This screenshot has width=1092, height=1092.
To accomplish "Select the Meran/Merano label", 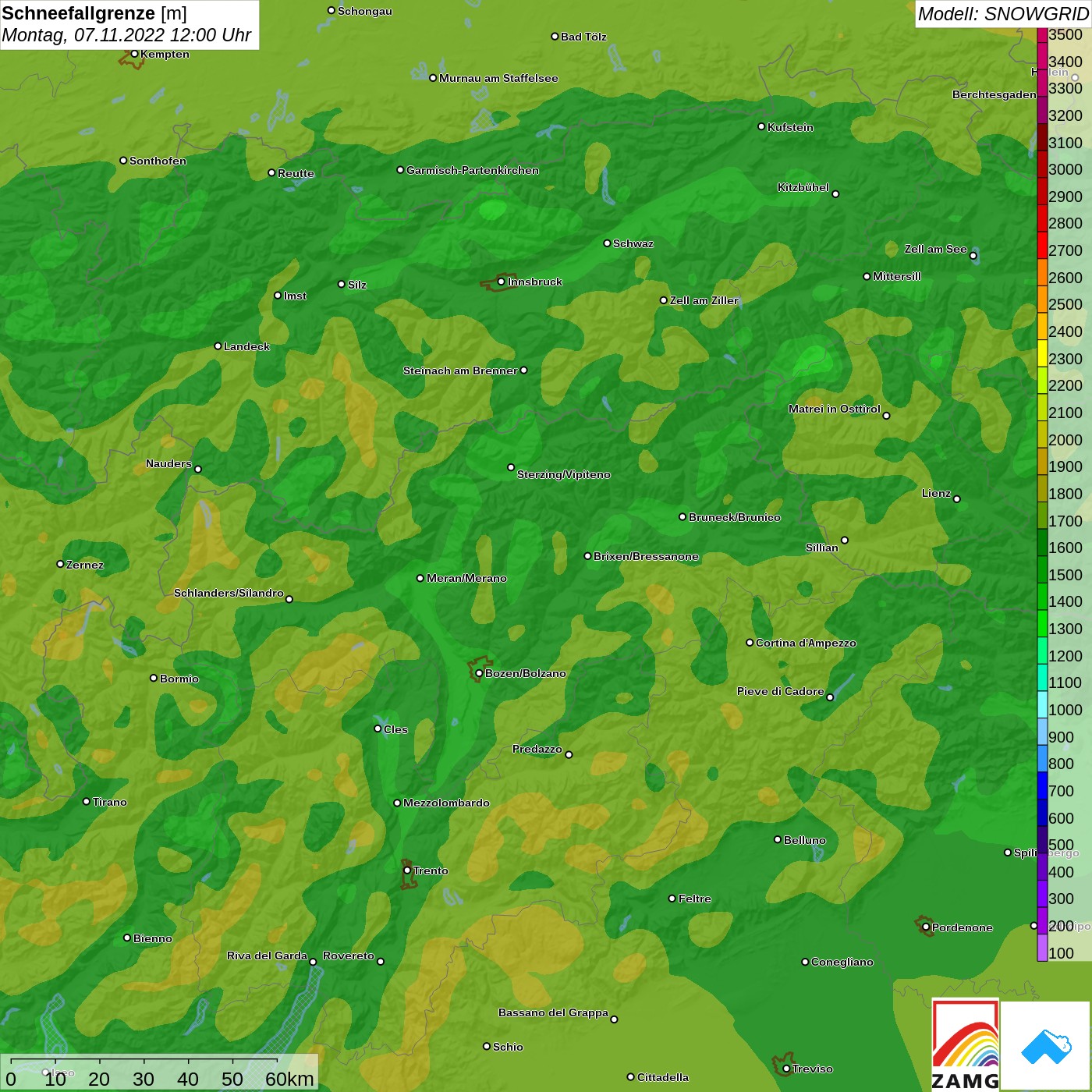I will [466, 578].
